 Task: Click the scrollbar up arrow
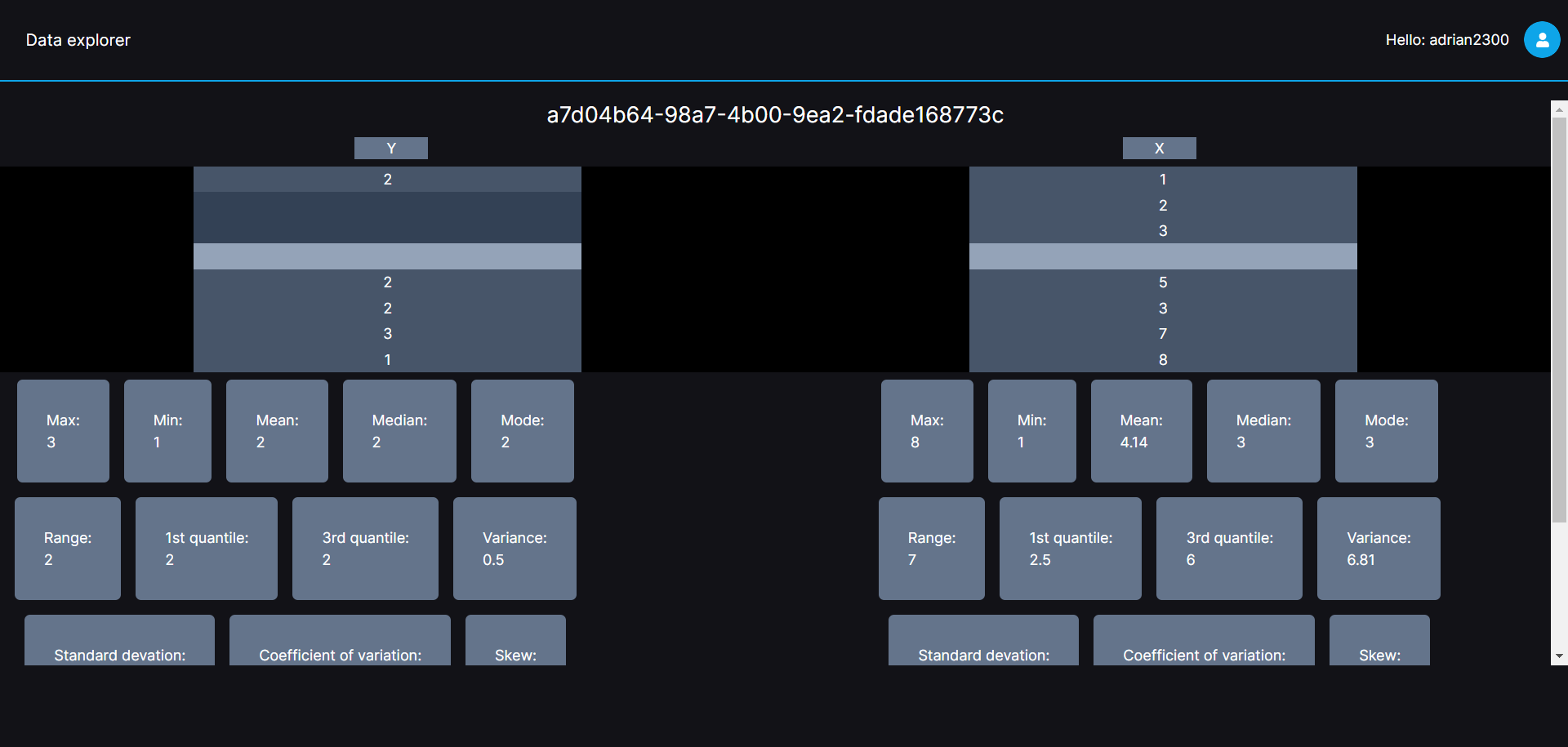(1559, 109)
